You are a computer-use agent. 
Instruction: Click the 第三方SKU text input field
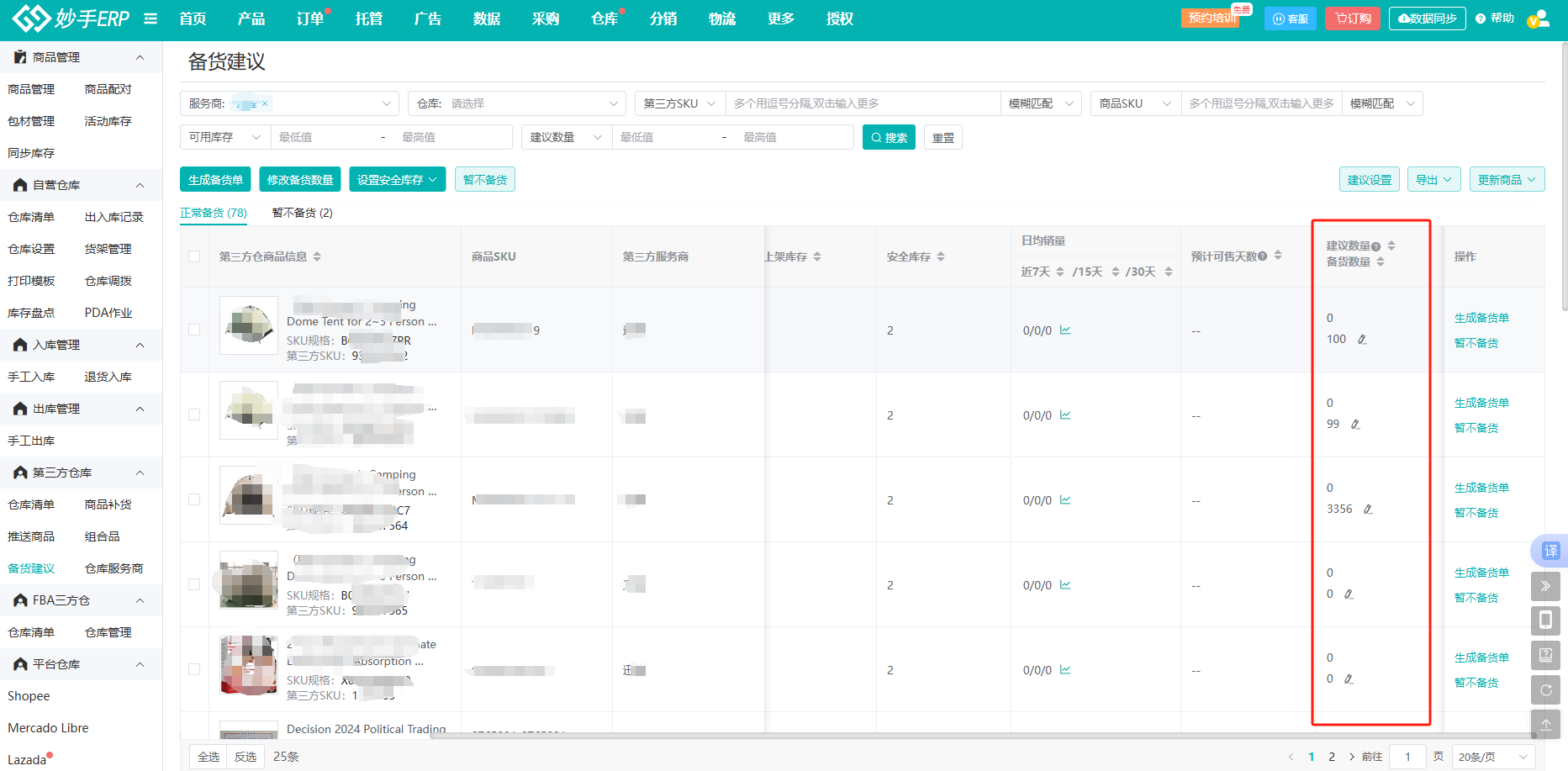[863, 103]
